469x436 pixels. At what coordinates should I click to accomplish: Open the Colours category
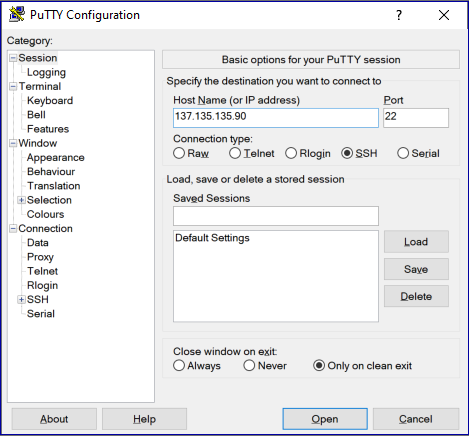(x=45, y=214)
